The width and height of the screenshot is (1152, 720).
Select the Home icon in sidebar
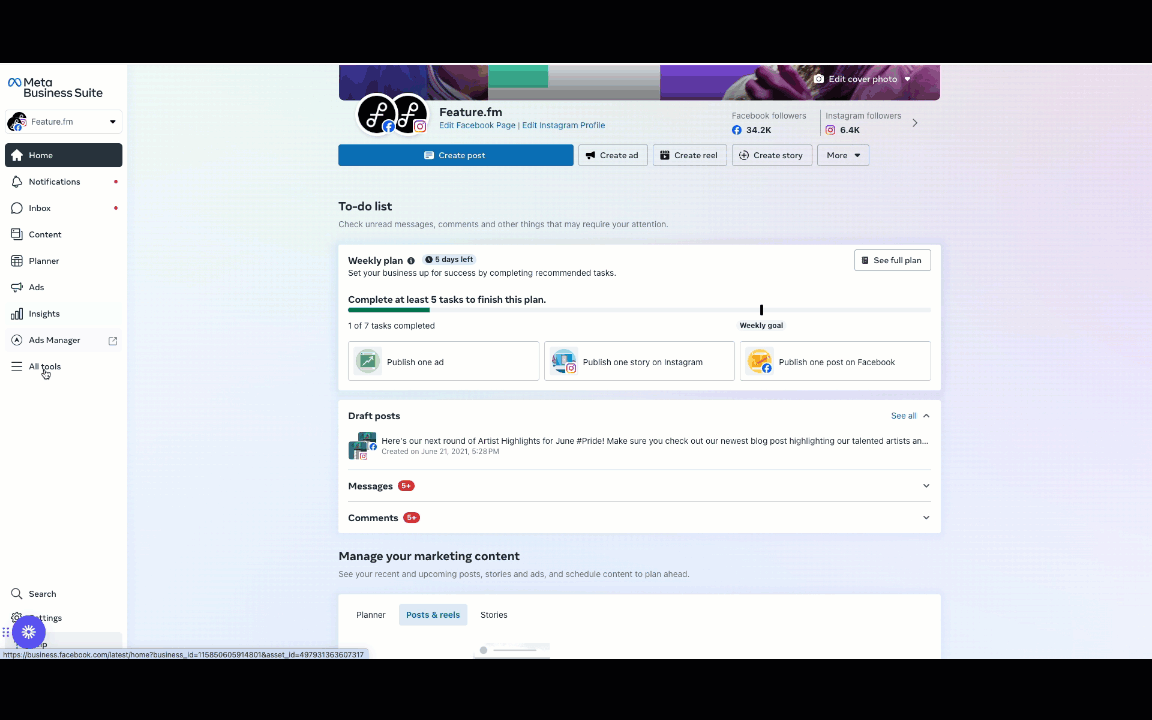17,155
